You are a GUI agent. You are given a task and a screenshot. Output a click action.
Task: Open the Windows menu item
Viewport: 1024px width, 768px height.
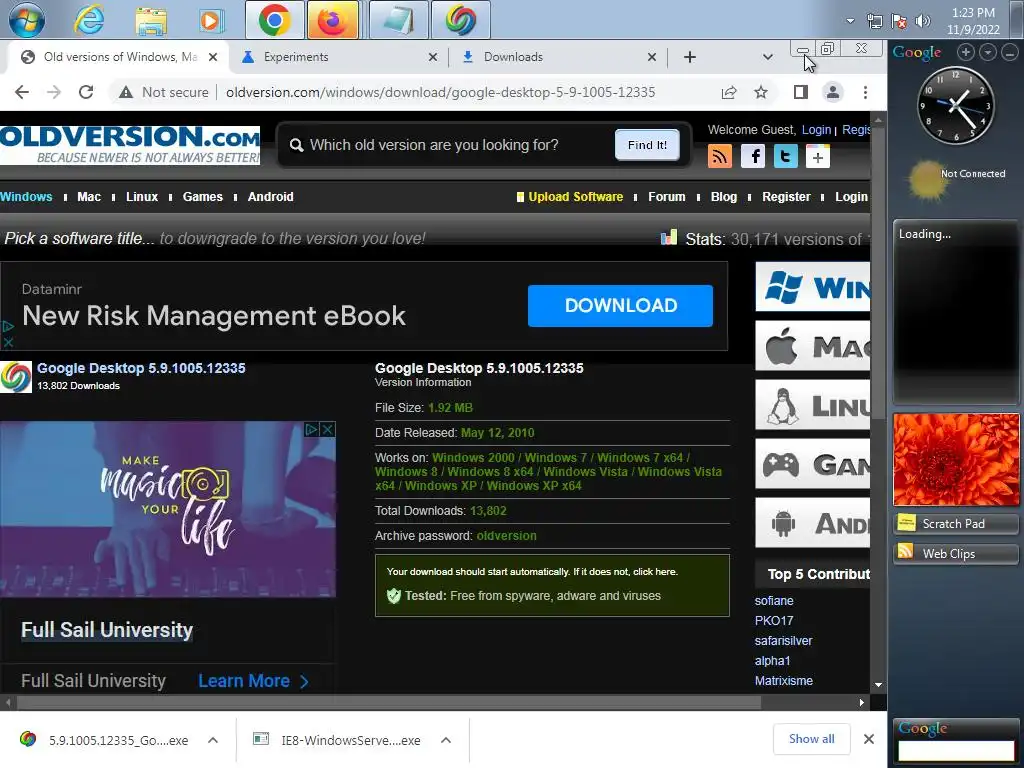26,197
